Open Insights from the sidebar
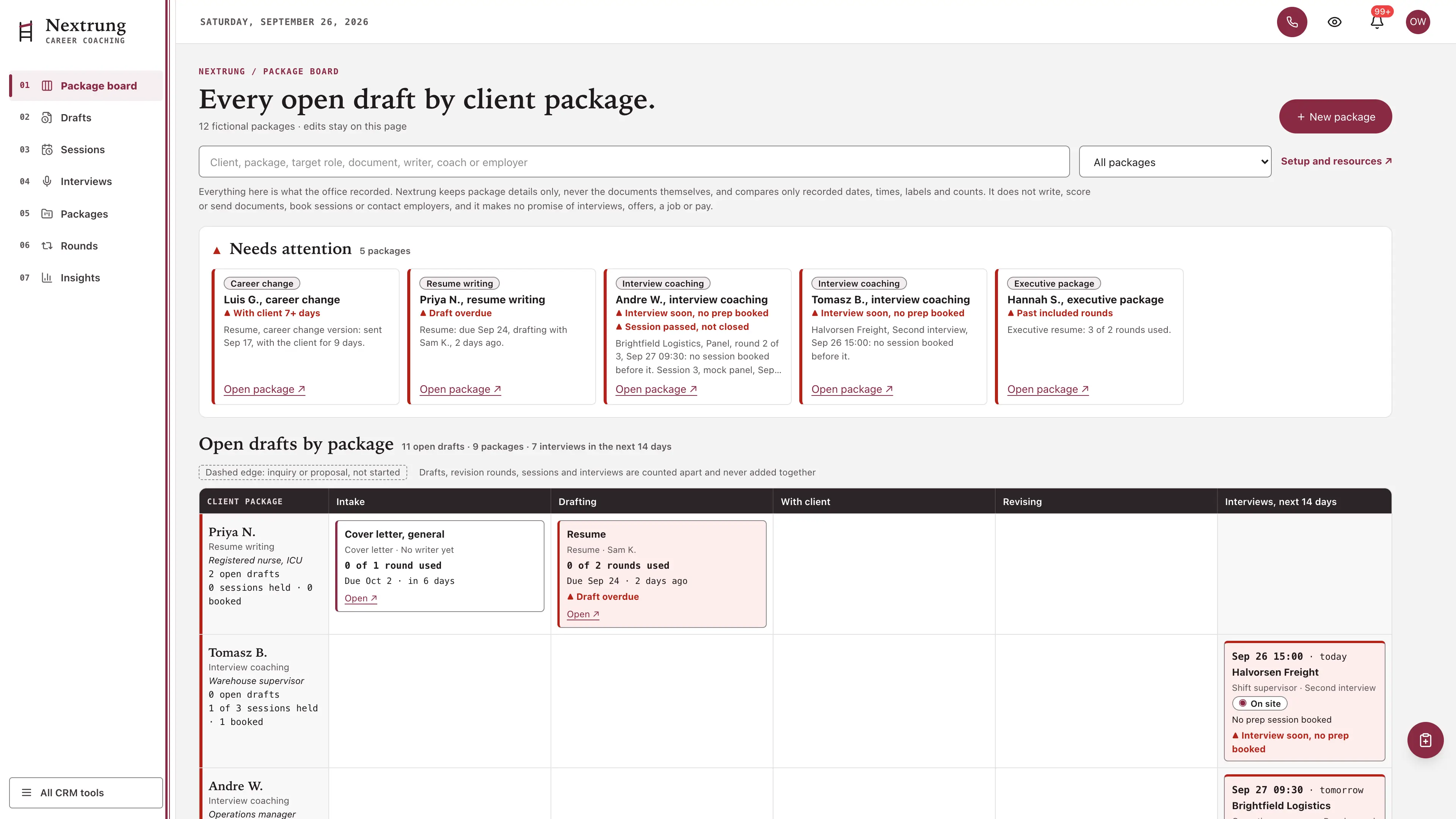Screen dimensions: 1456x819 (86, 278)
